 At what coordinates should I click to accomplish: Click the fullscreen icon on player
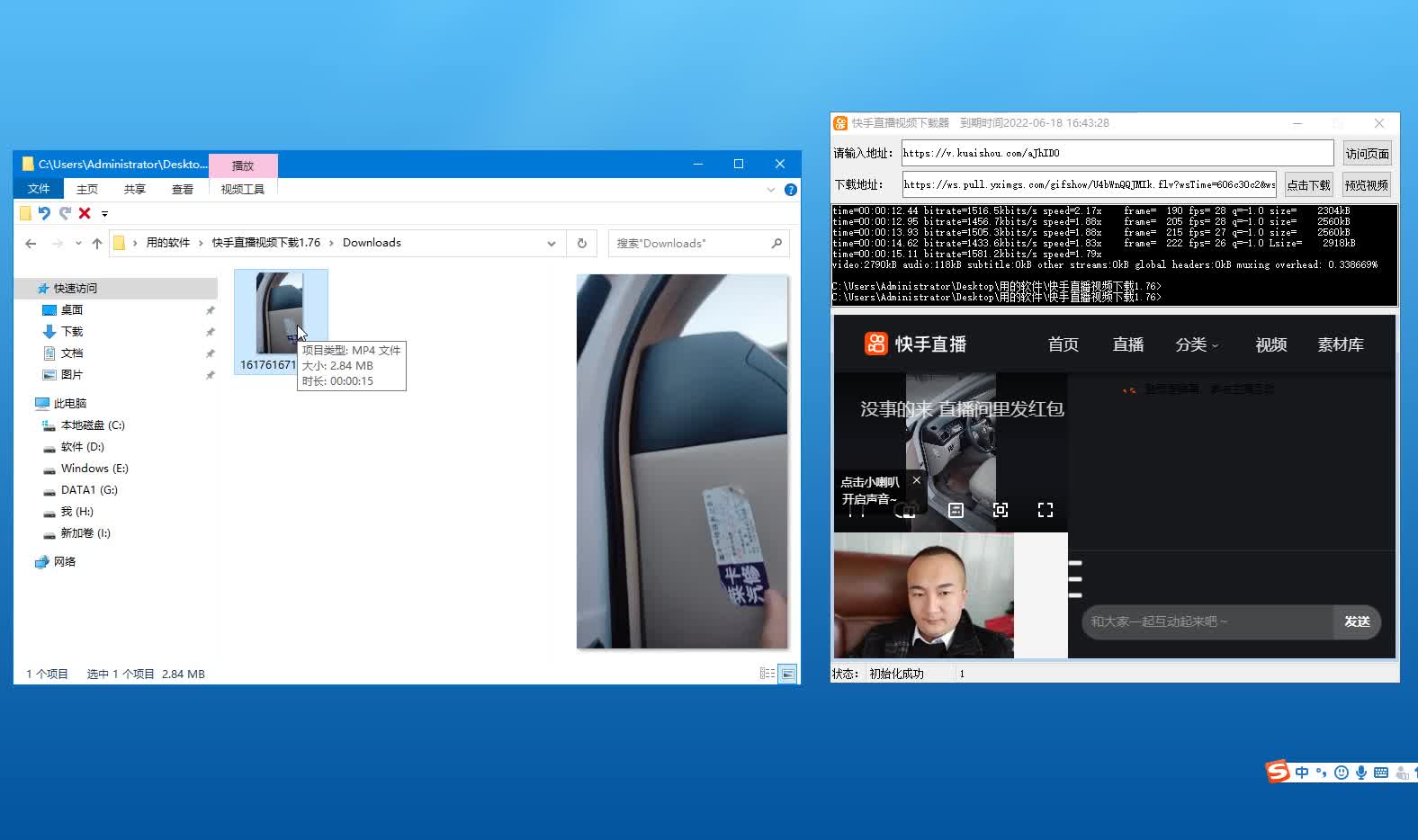tap(1046, 510)
